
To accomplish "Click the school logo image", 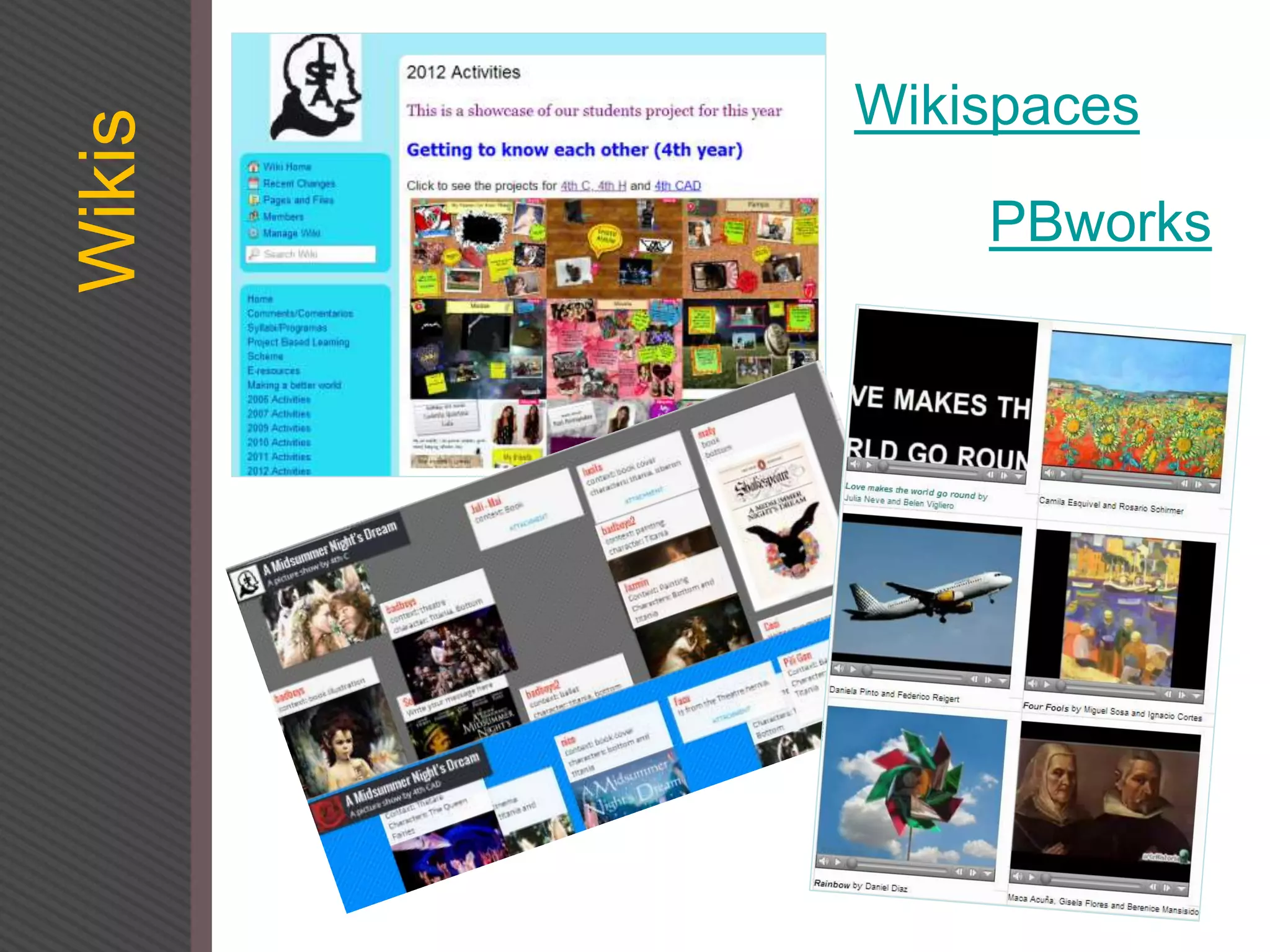I will [316, 87].
